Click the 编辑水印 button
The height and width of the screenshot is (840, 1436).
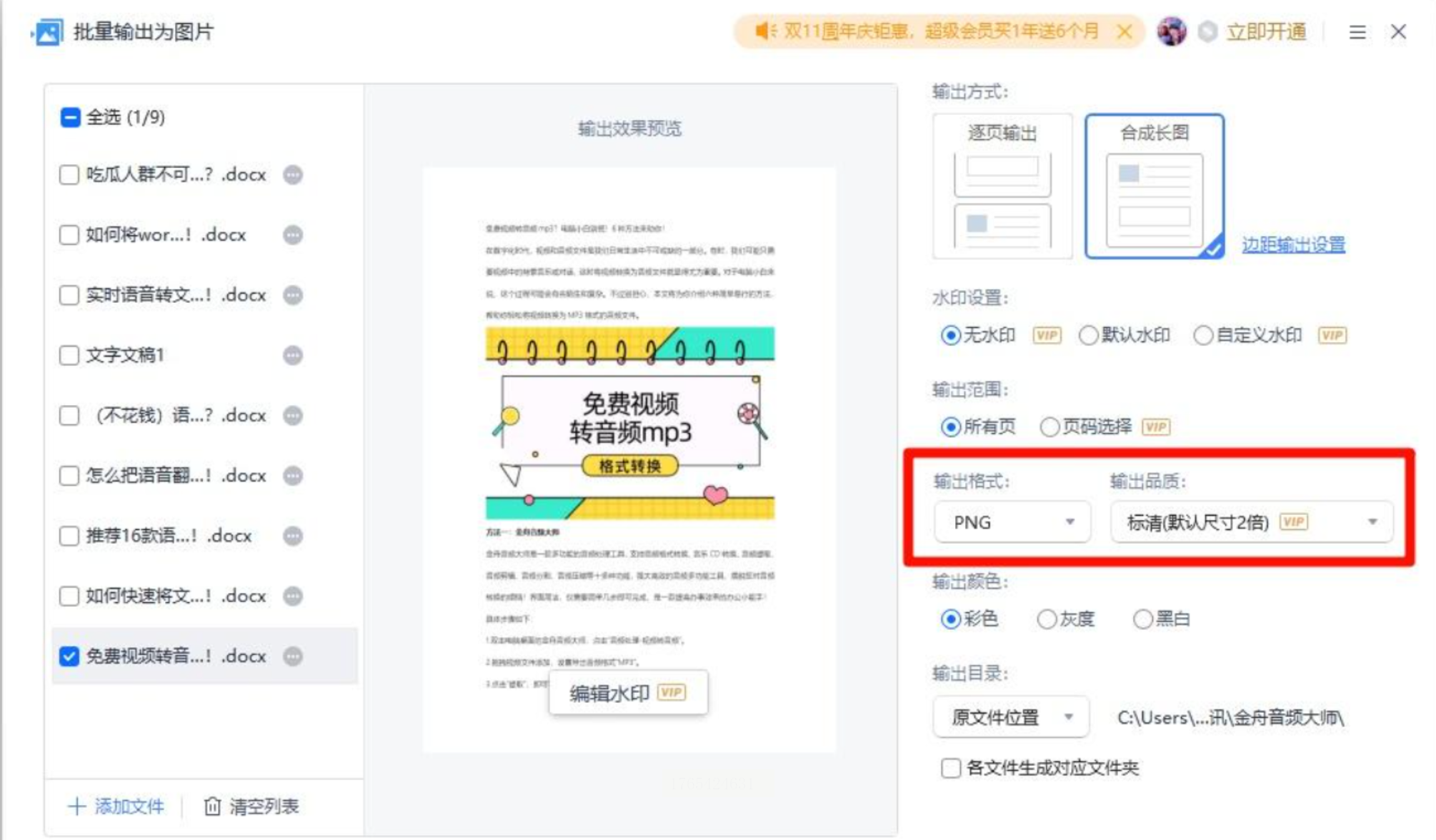628,693
